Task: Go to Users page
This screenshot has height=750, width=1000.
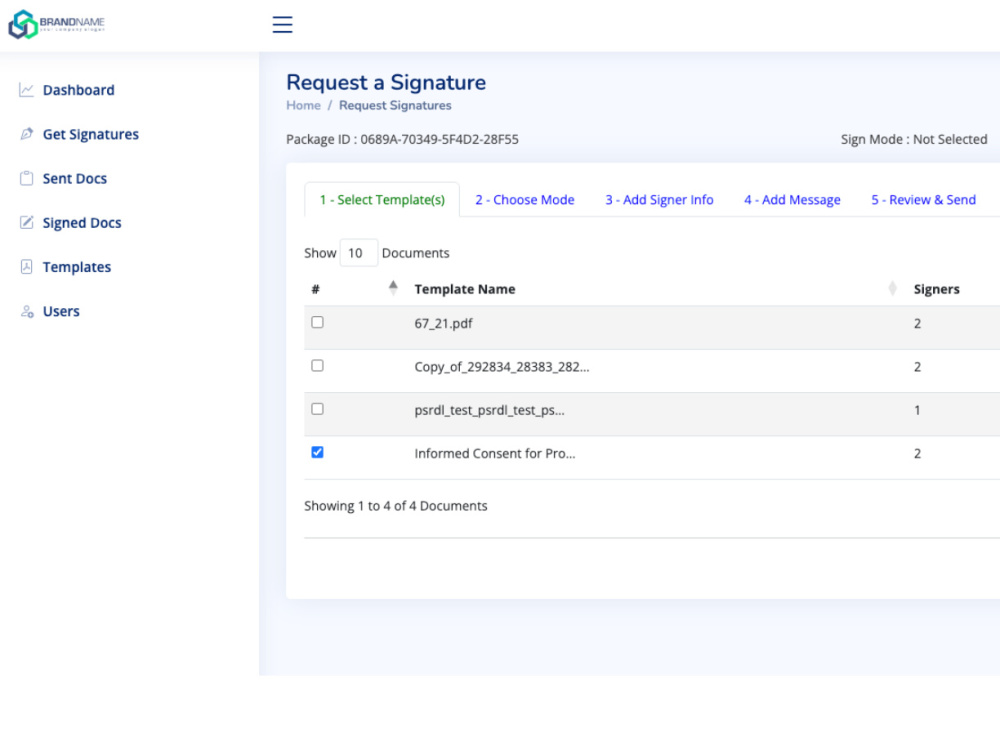Action: [x=61, y=311]
